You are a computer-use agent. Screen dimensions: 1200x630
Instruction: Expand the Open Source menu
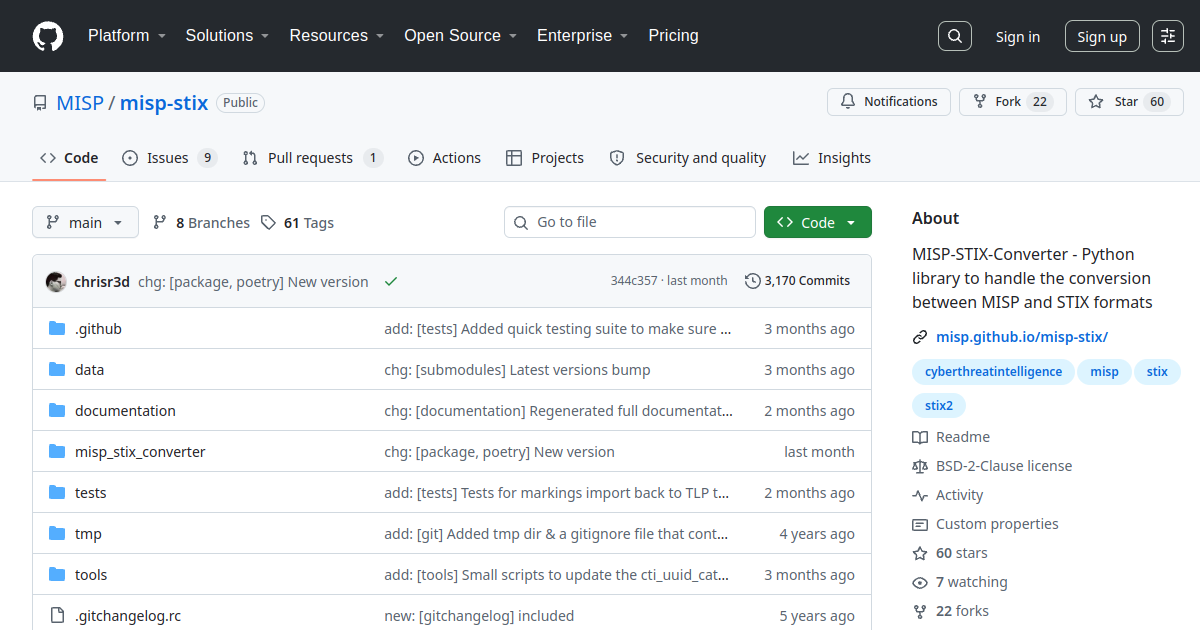pyautogui.click(x=460, y=36)
